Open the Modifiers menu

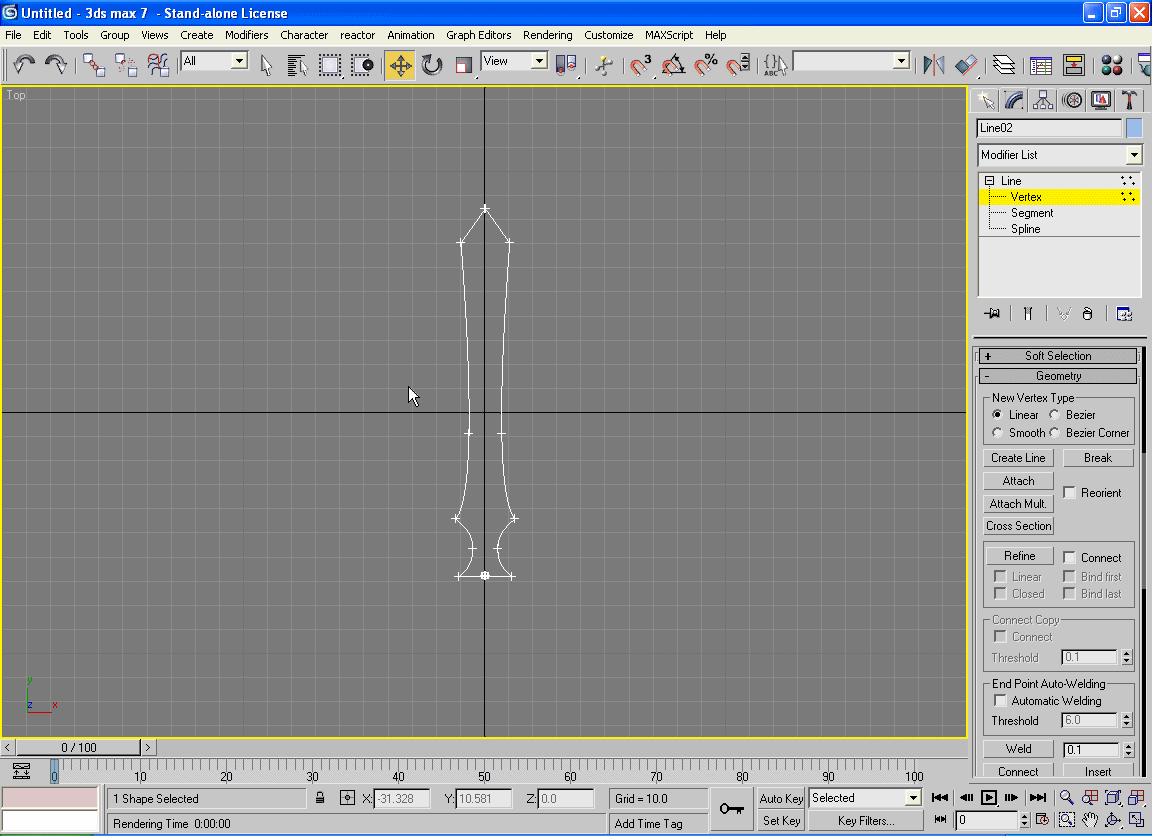(246, 35)
